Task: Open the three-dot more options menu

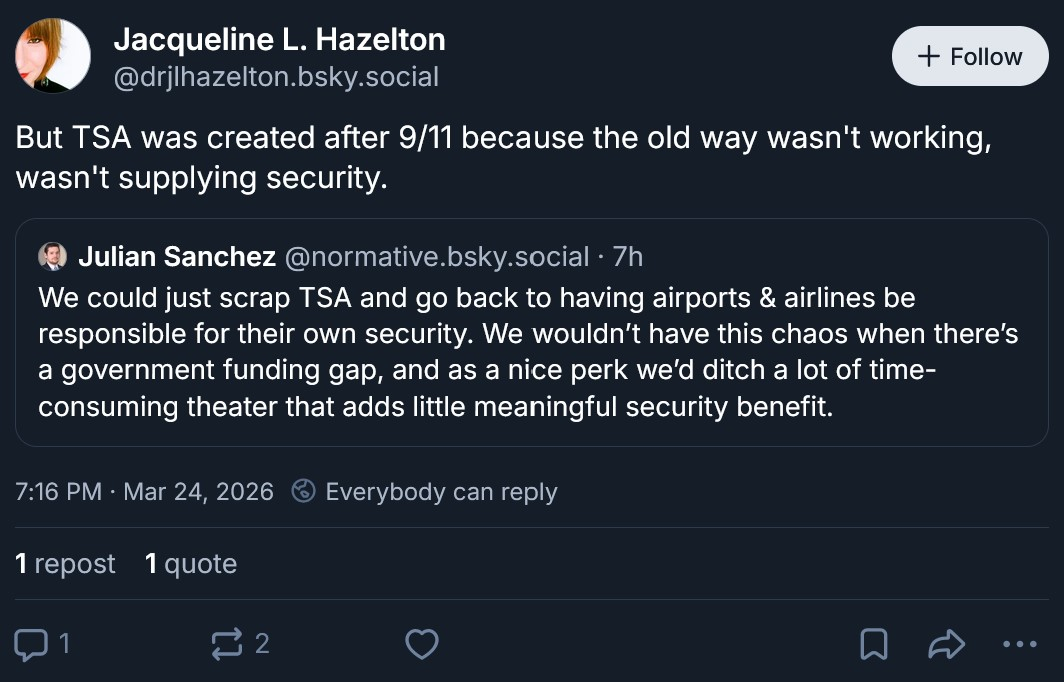Action: (1019, 645)
